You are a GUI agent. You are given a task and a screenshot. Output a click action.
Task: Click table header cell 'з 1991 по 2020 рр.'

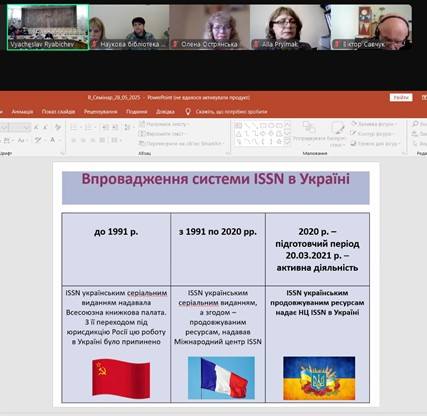pos(218,232)
